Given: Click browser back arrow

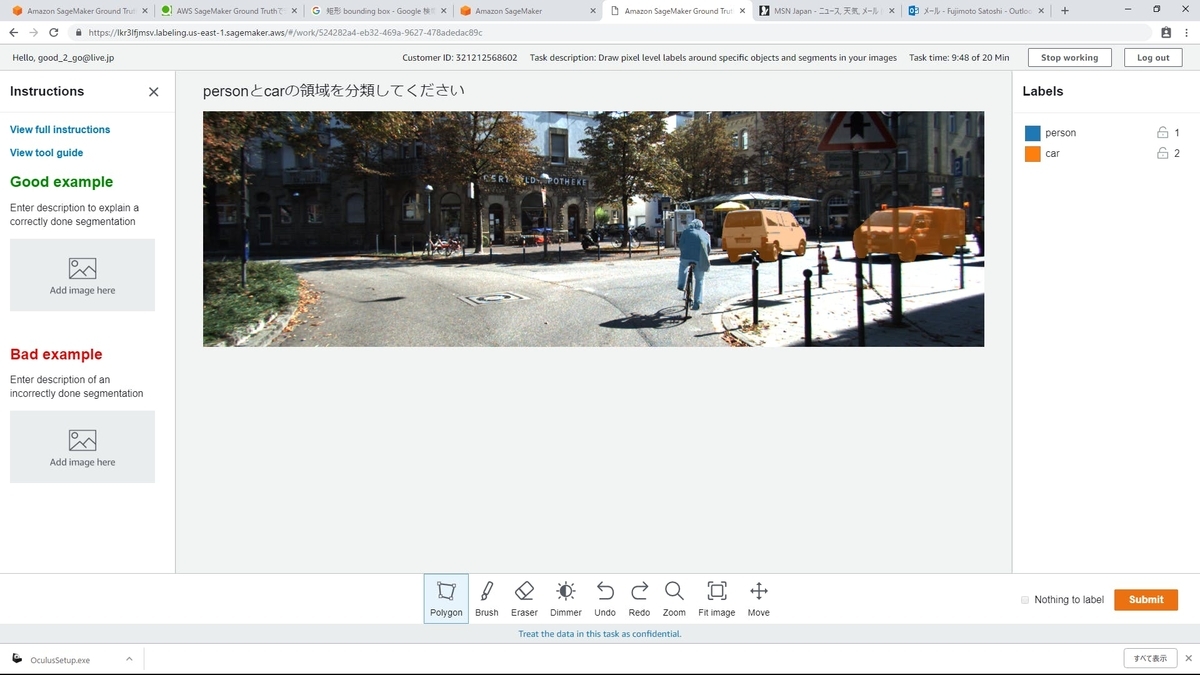Looking at the screenshot, I should (x=14, y=32).
